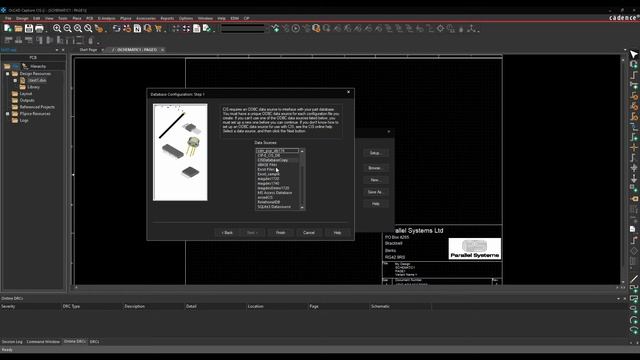
Task: Select the Library folder in project tree
Action: [33, 87]
